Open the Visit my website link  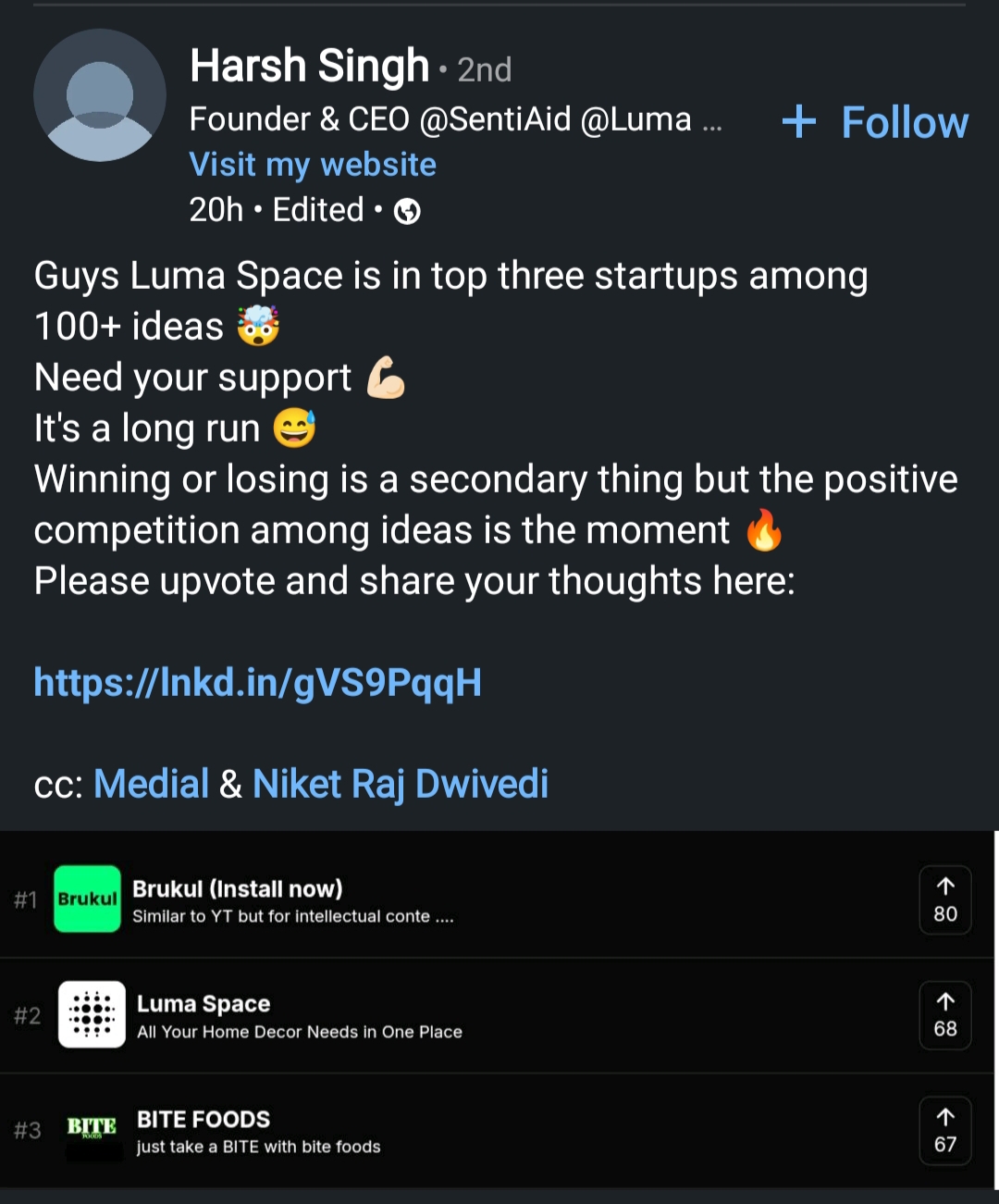tap(313, 165)
